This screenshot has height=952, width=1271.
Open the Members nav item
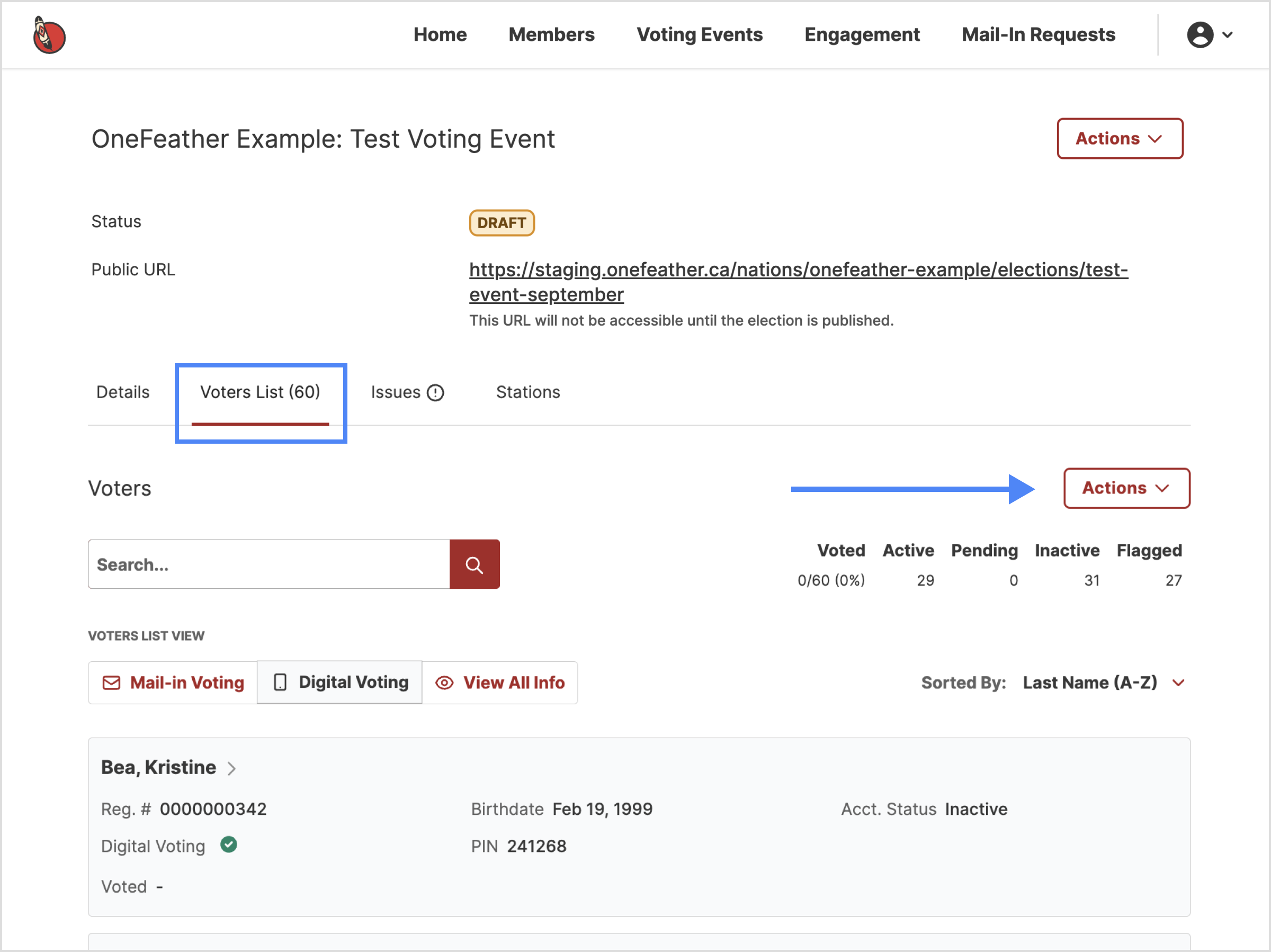(x=551, y=34)
